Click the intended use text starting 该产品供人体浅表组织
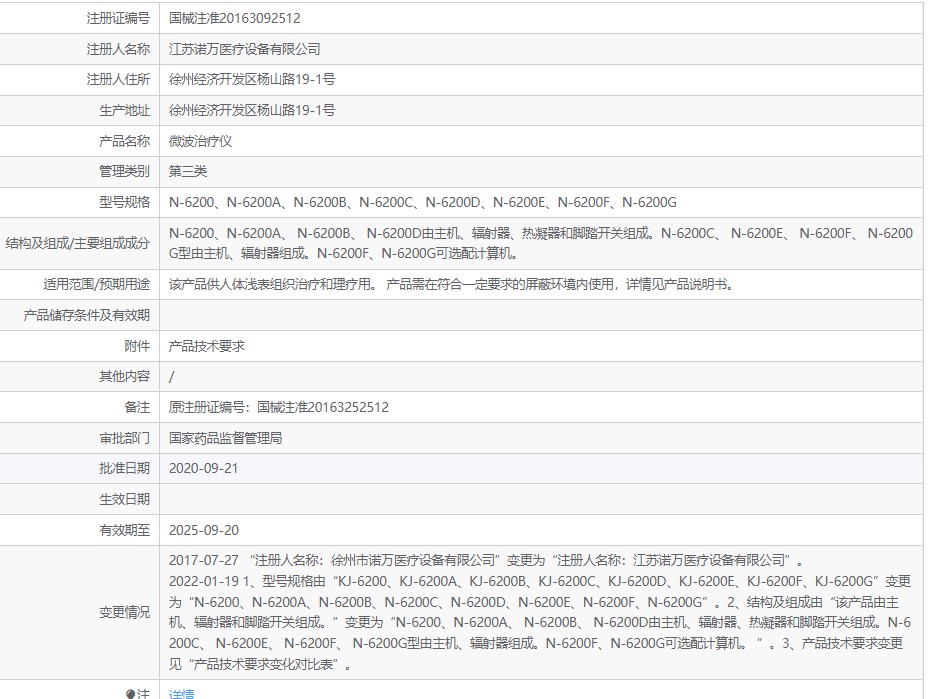 [x=453, y=285]
